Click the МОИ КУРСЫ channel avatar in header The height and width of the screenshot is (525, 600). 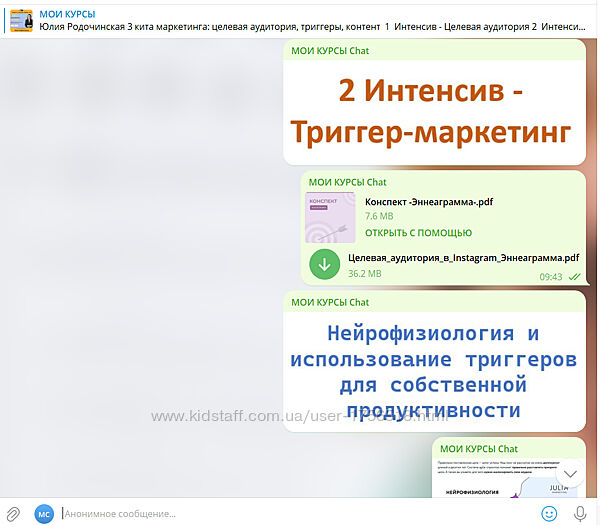pos(21,19)
